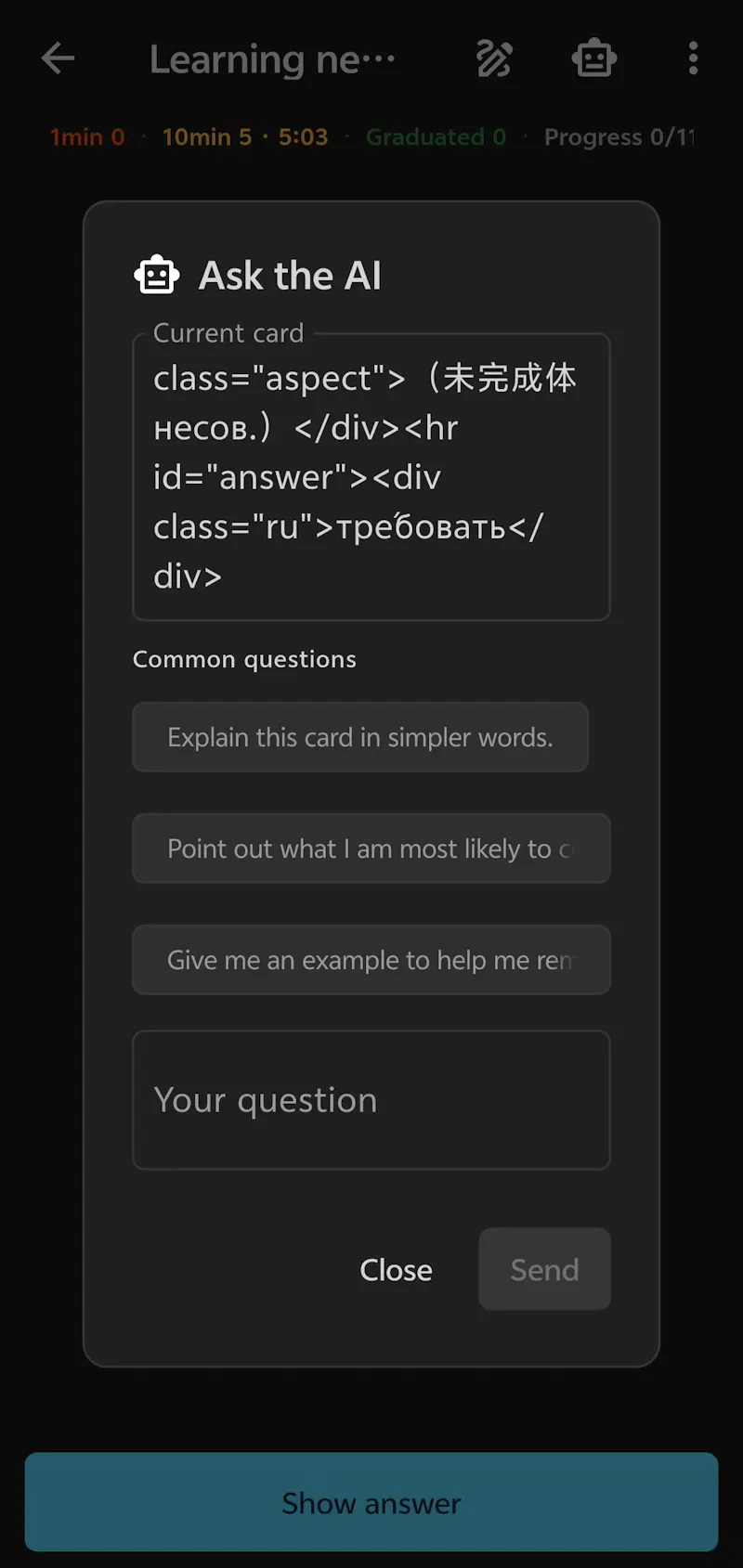Choose the 'Point out what I am most likely' suggestion
Screen dimensions: 743x1568
click(371, 849)
